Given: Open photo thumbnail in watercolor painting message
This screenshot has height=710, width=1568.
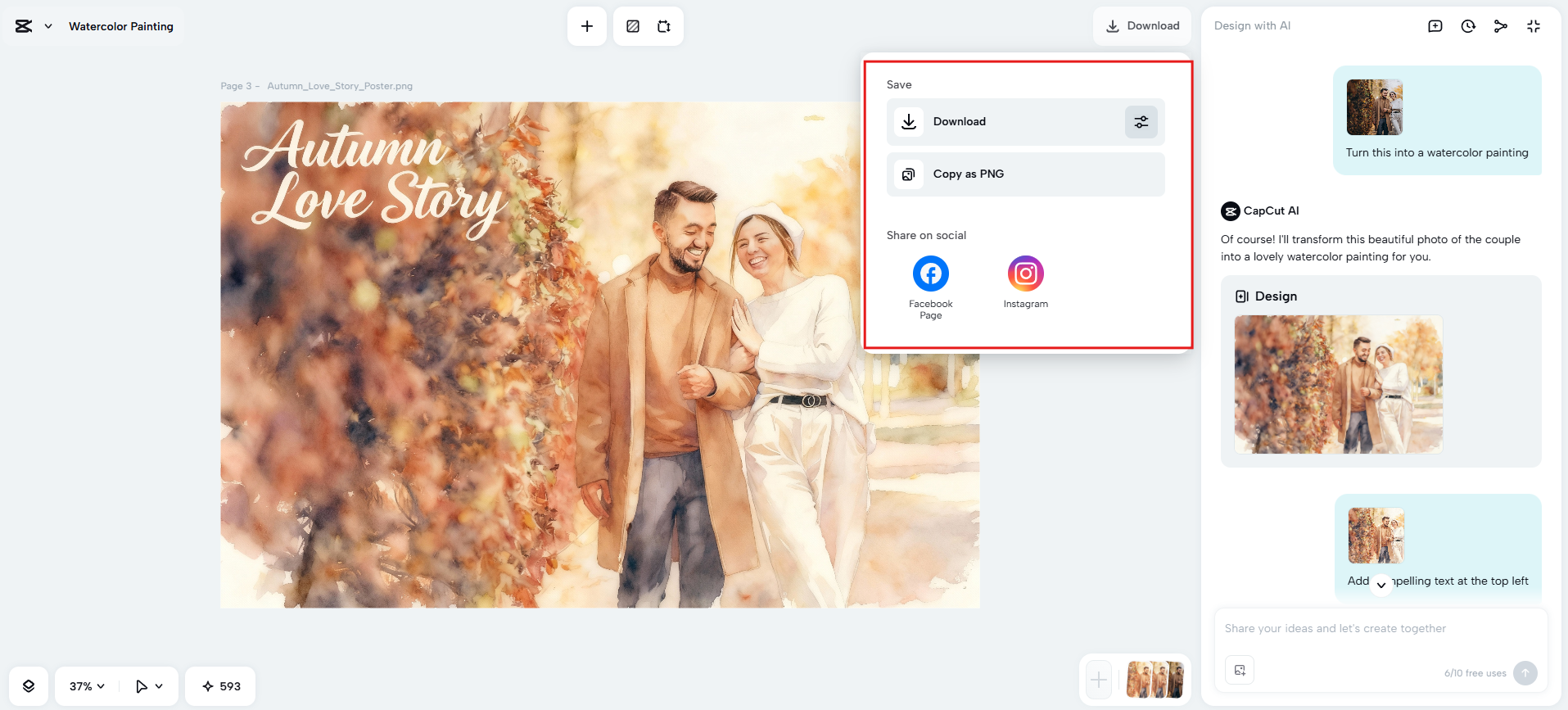Looking at the screenshot, I should [1375, 107].
